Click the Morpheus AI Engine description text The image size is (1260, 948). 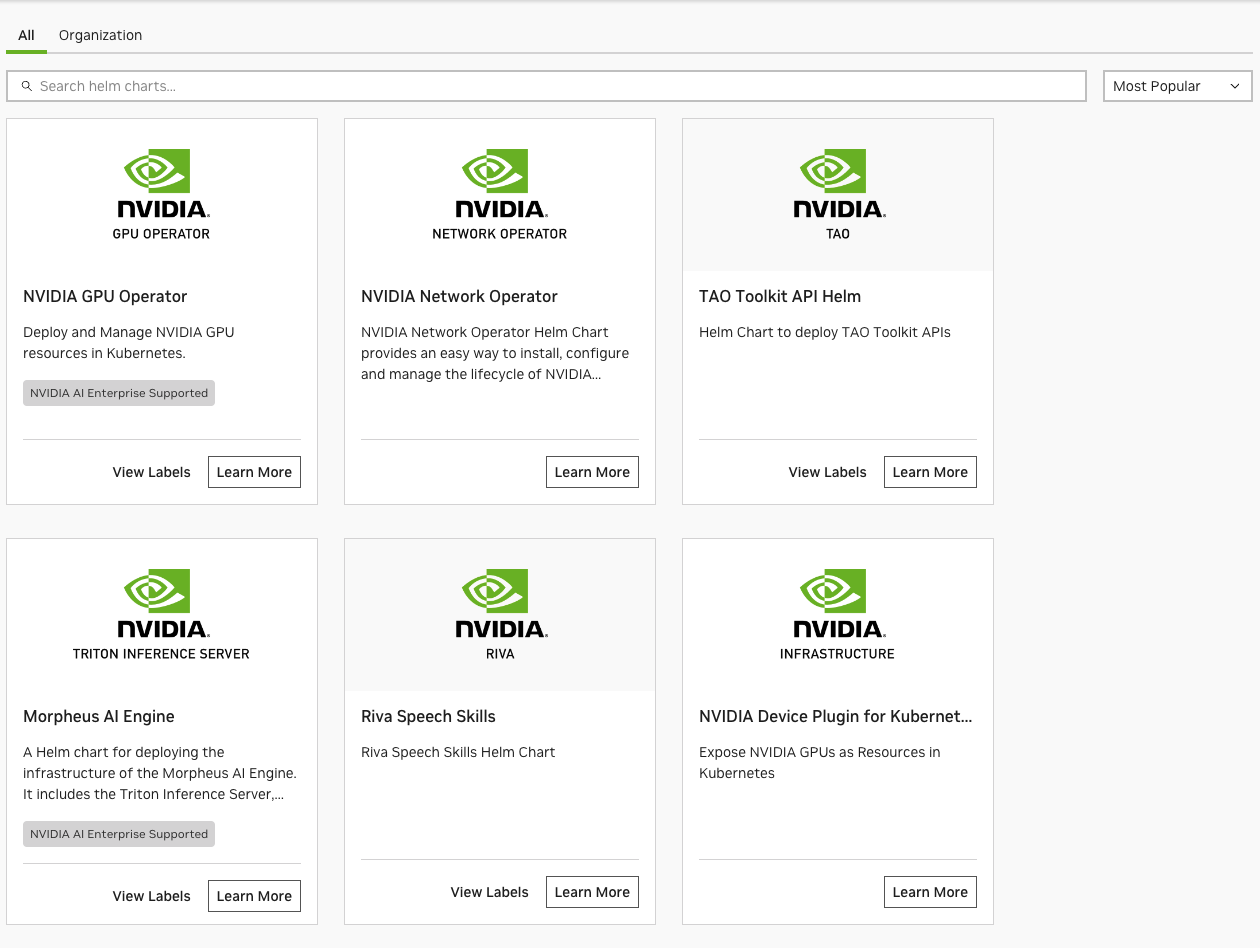pos(160,773)
